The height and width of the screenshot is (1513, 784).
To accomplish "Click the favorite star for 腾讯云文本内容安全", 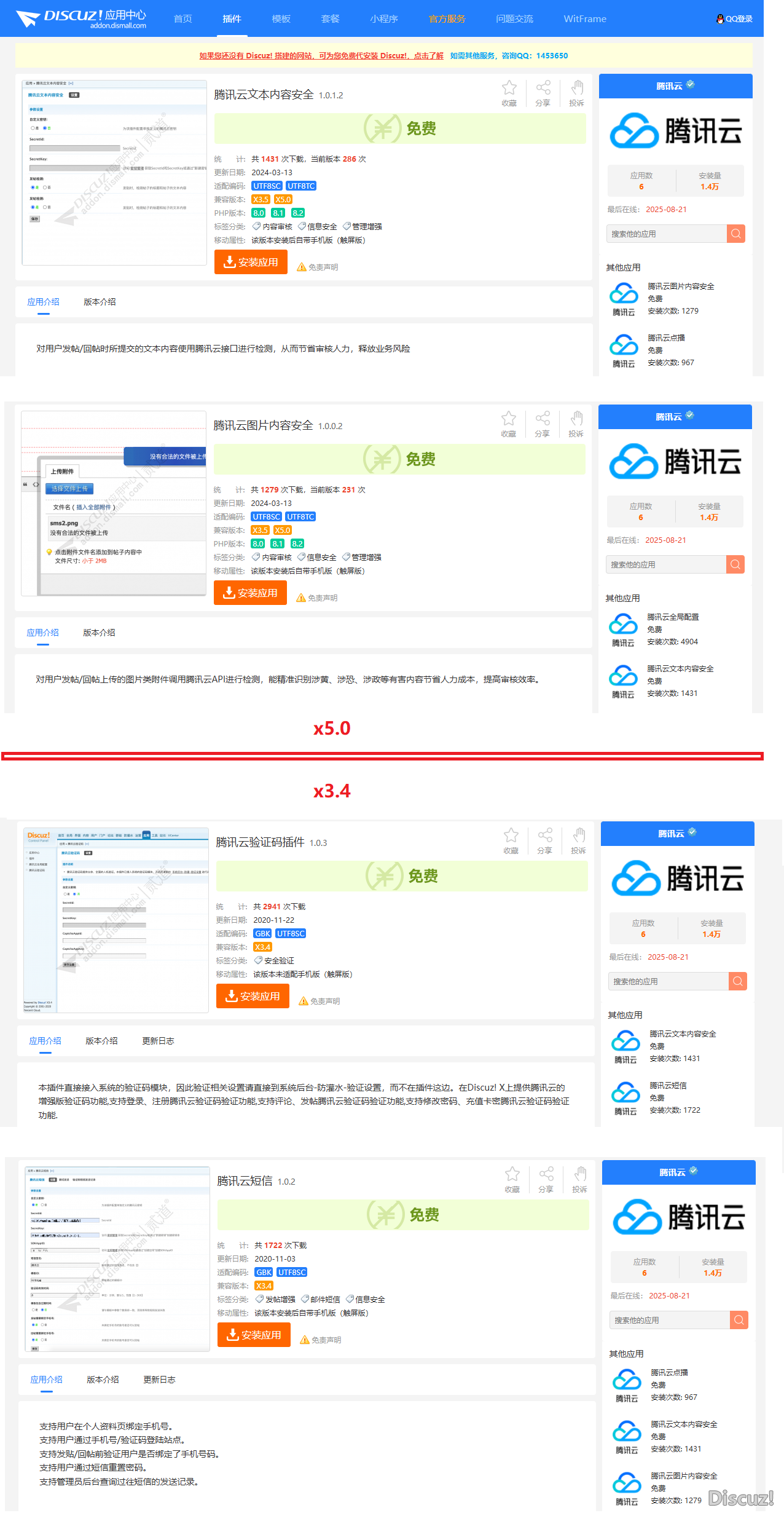I will (x=509, y=88).
